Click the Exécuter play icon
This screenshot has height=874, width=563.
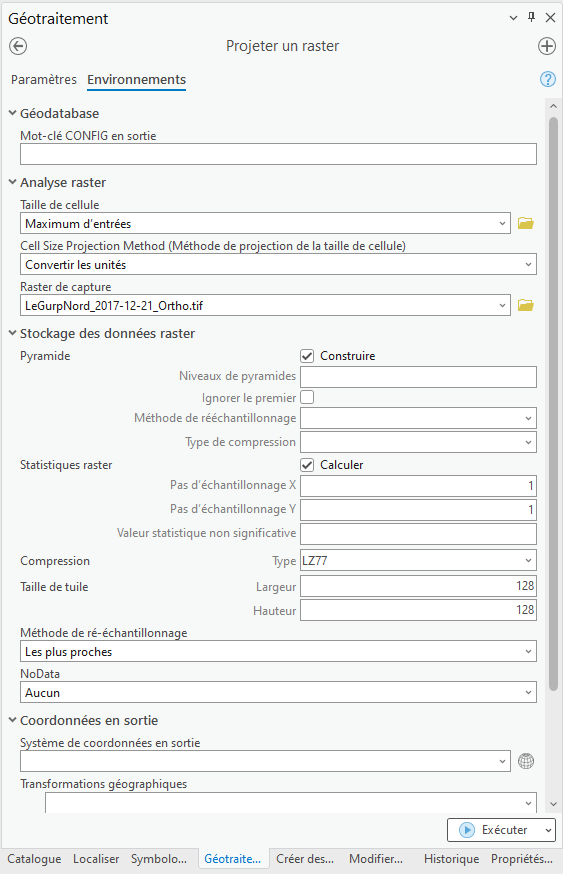tap(467, 830)
